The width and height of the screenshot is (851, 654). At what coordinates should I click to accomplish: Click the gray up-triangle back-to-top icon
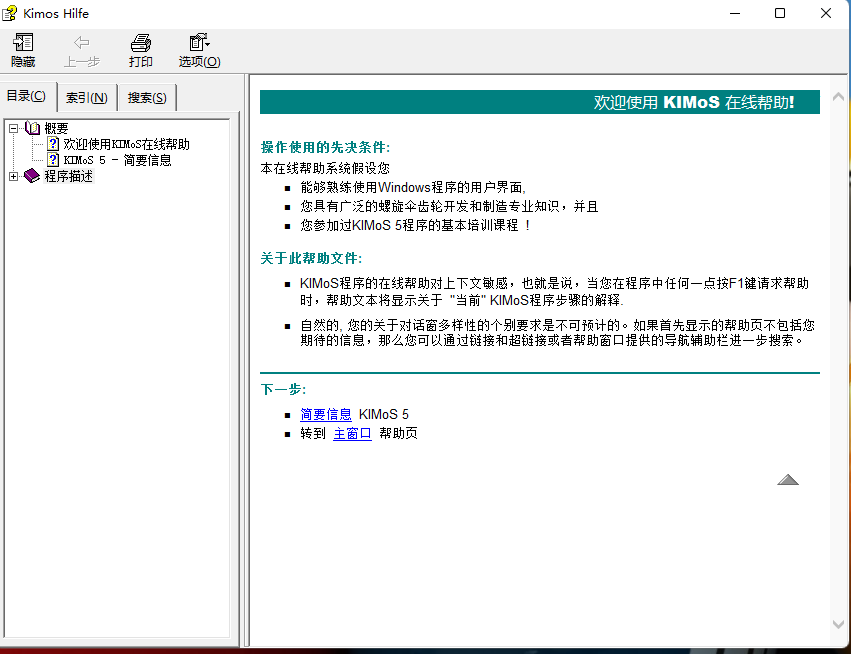pos(788,479)
